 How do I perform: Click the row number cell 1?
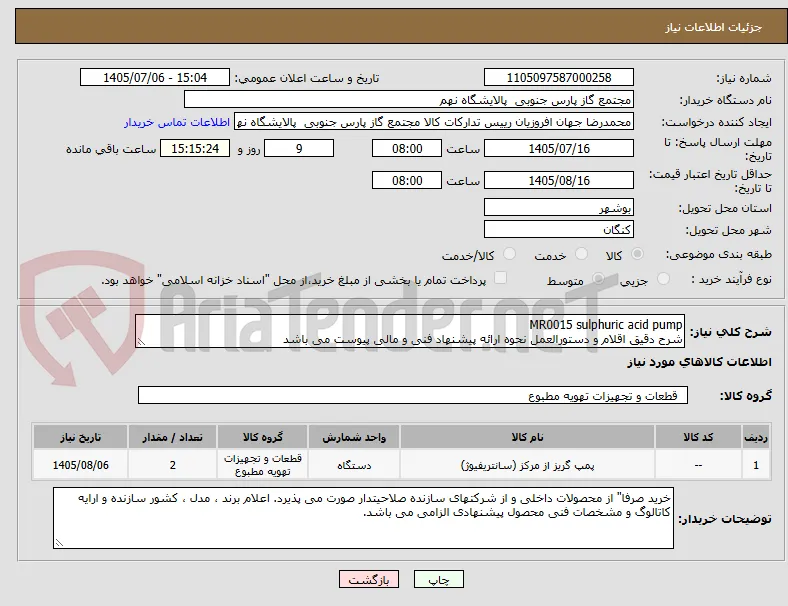point(756,465)
